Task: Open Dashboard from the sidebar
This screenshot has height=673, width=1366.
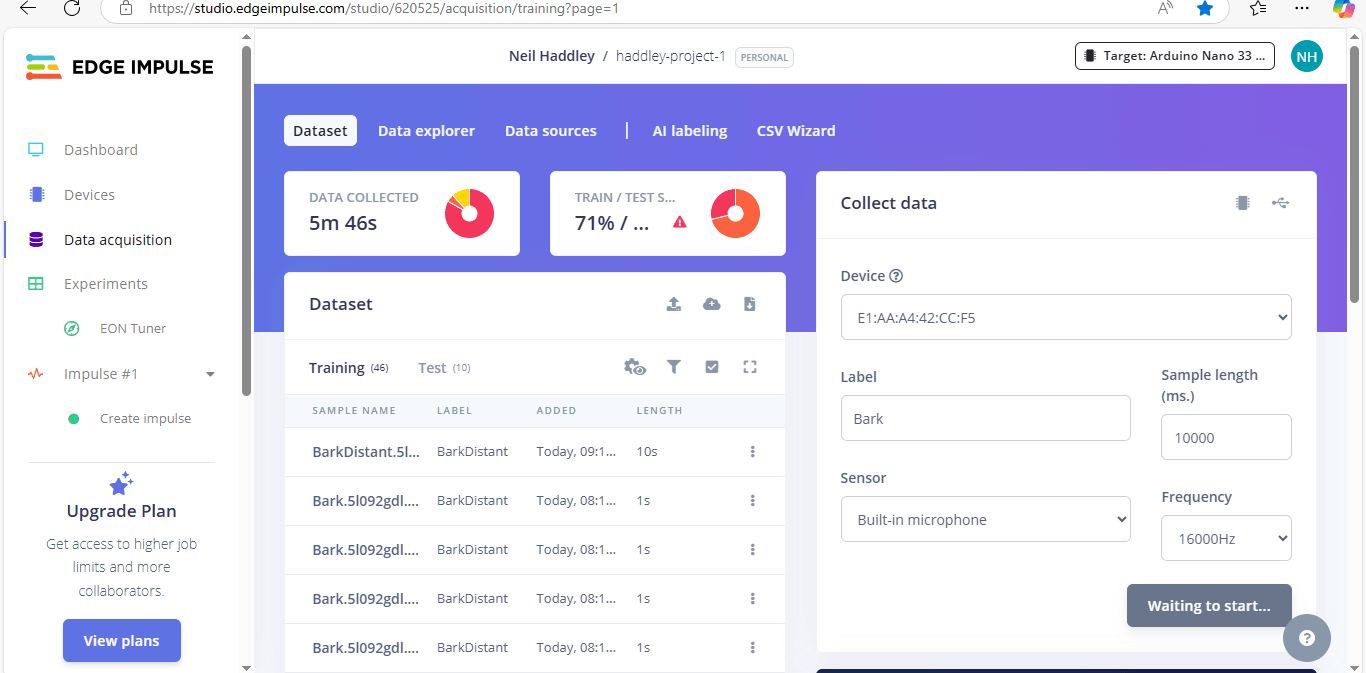Action: (101, 150)
